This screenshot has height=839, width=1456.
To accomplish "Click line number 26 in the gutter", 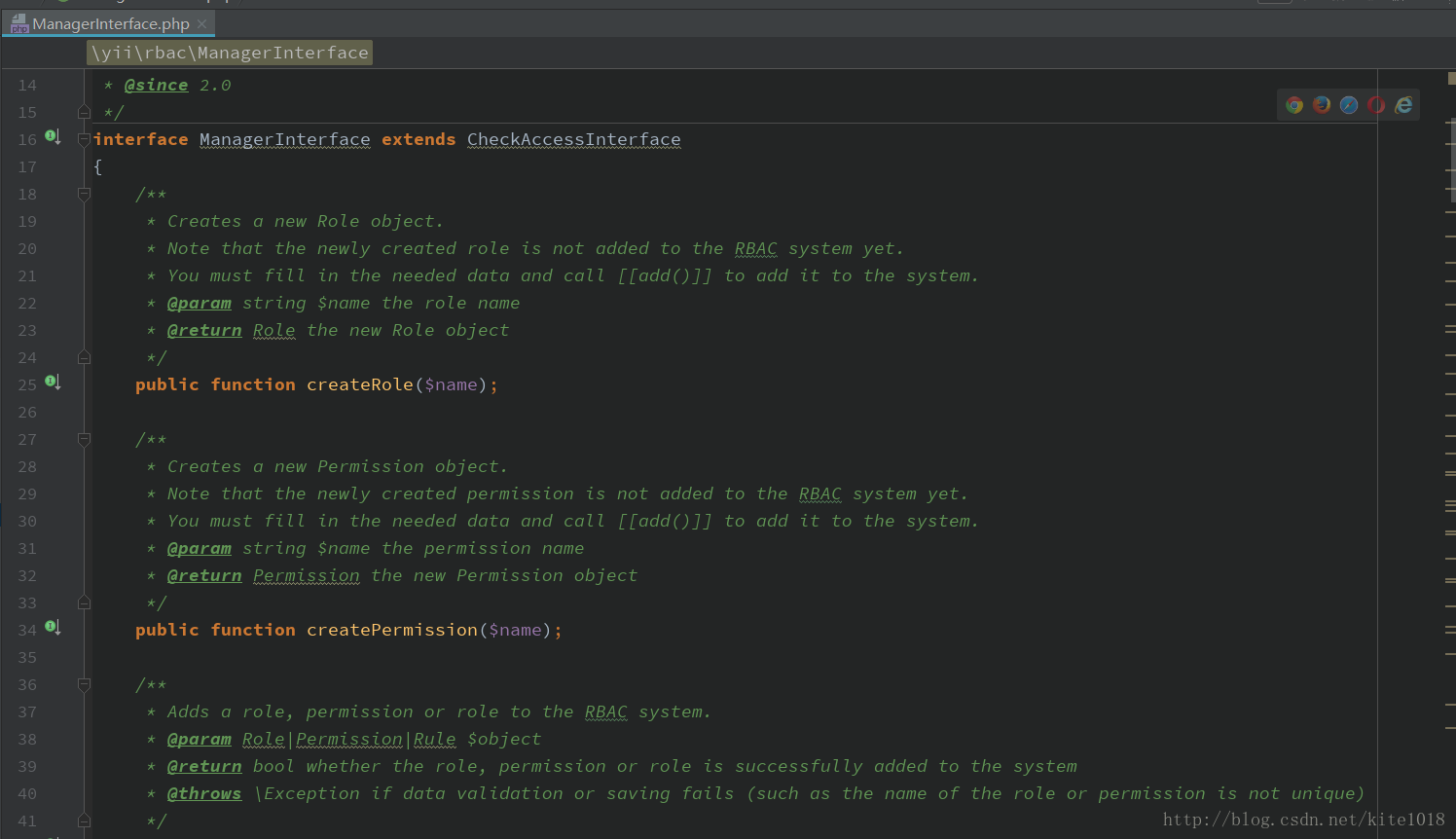I will (27, 413).
